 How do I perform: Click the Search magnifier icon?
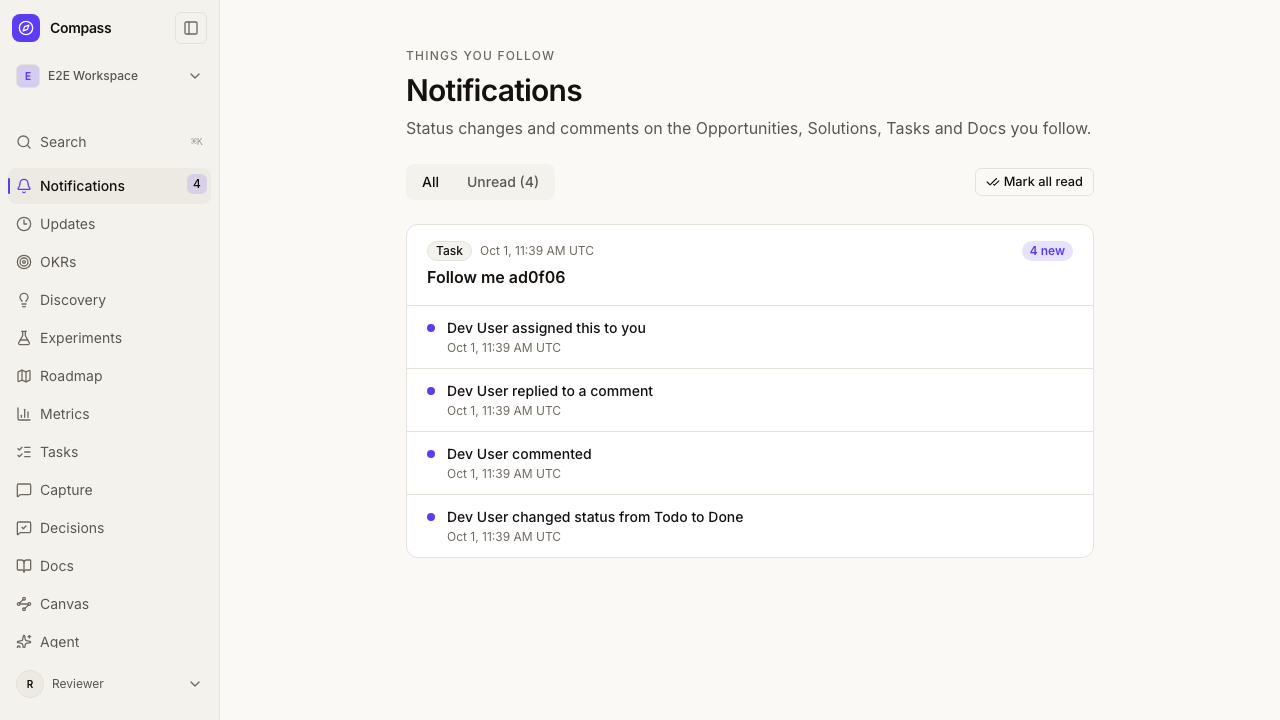(24, 142)
